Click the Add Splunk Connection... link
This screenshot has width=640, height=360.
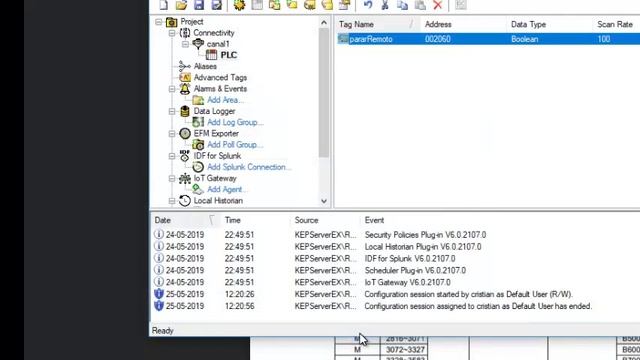(249, 167)
